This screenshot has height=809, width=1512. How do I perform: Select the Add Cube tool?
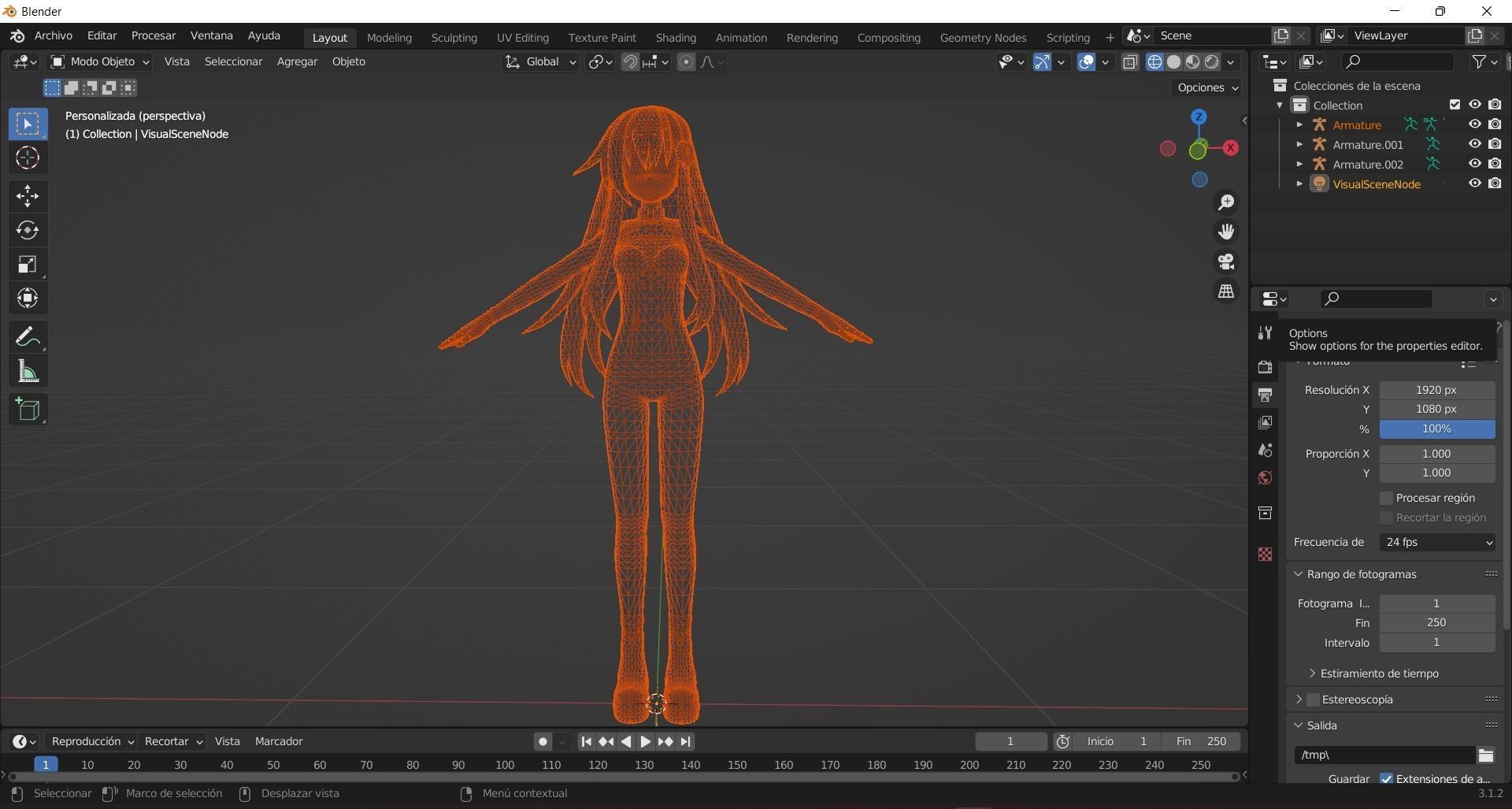coord(28,409)
